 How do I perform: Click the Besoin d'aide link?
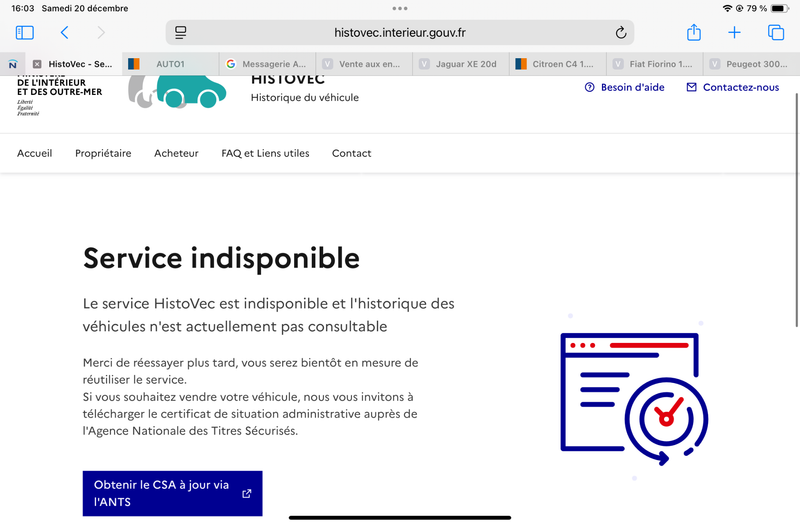(625, 87)
